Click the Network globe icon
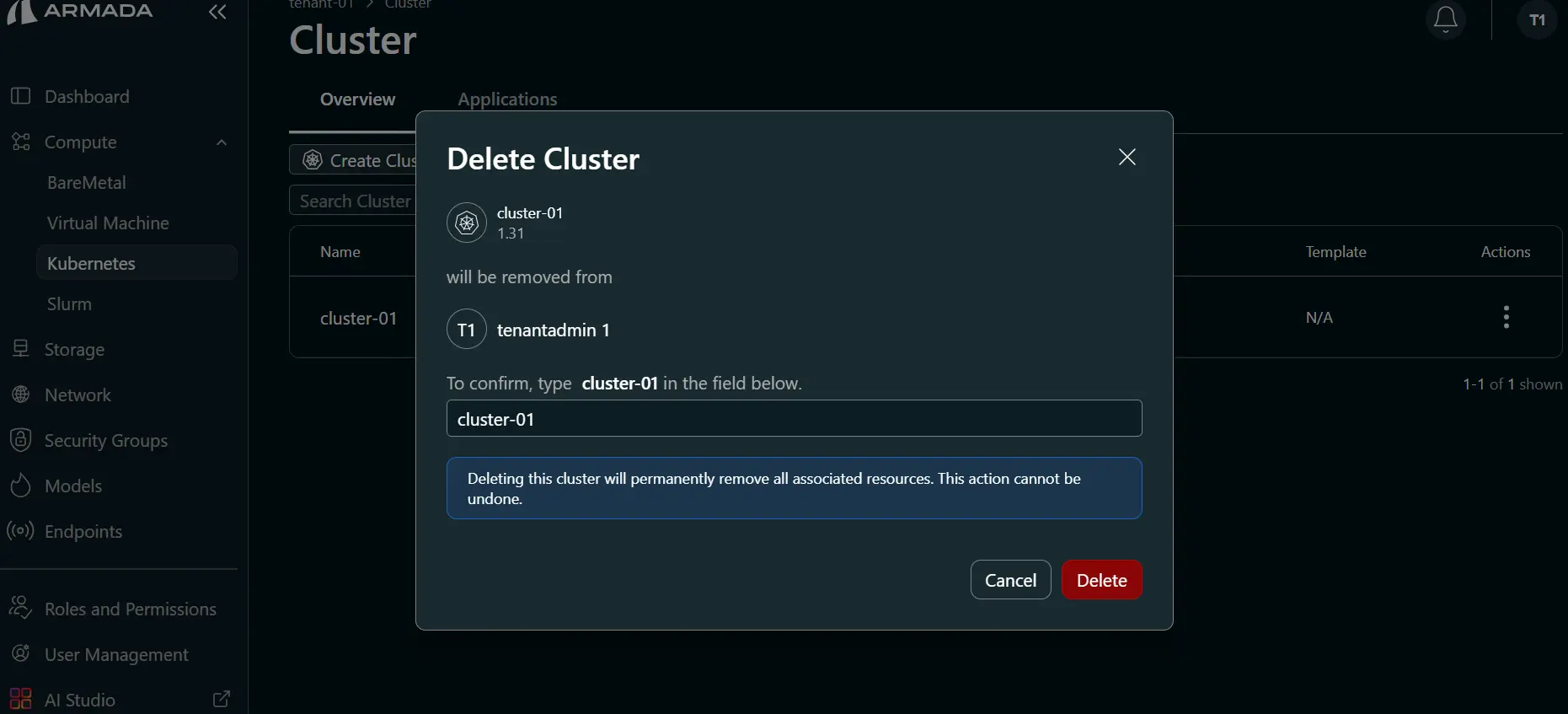1568x714 pixels. [x=21, y=395]
